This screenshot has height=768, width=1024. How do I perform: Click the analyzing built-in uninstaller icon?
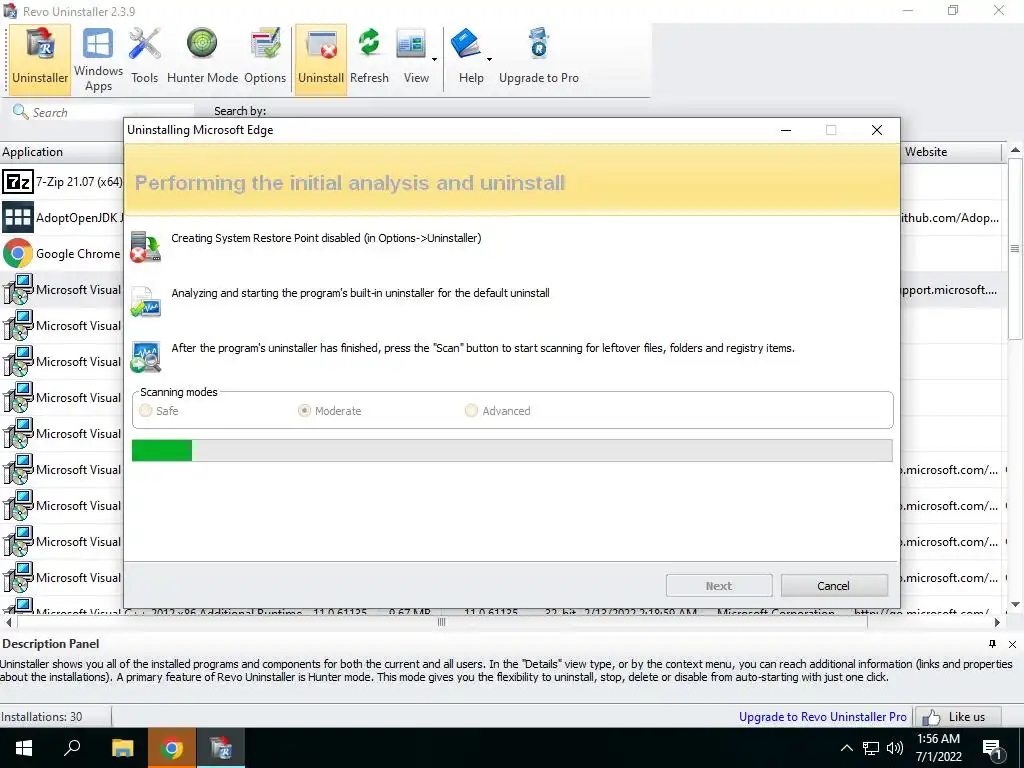coord(145,301)
